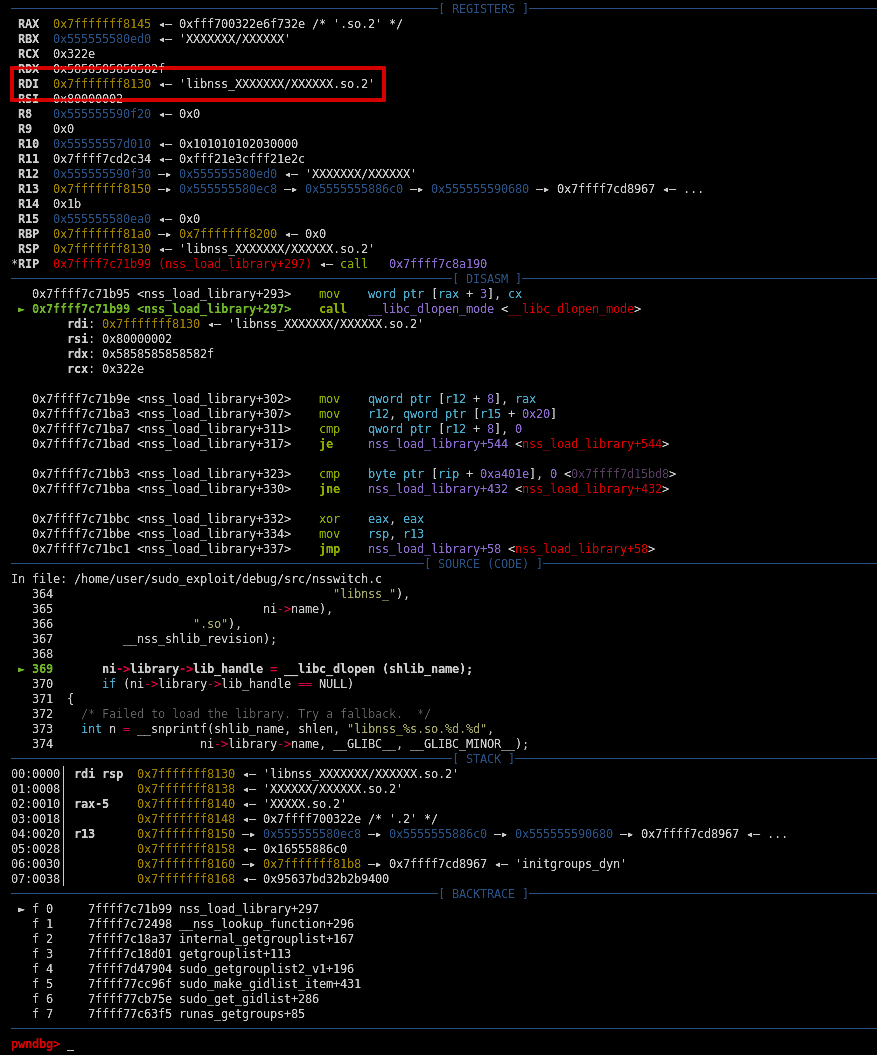
Task: Select RCX value 0x322e
Action: pos(74,54)
